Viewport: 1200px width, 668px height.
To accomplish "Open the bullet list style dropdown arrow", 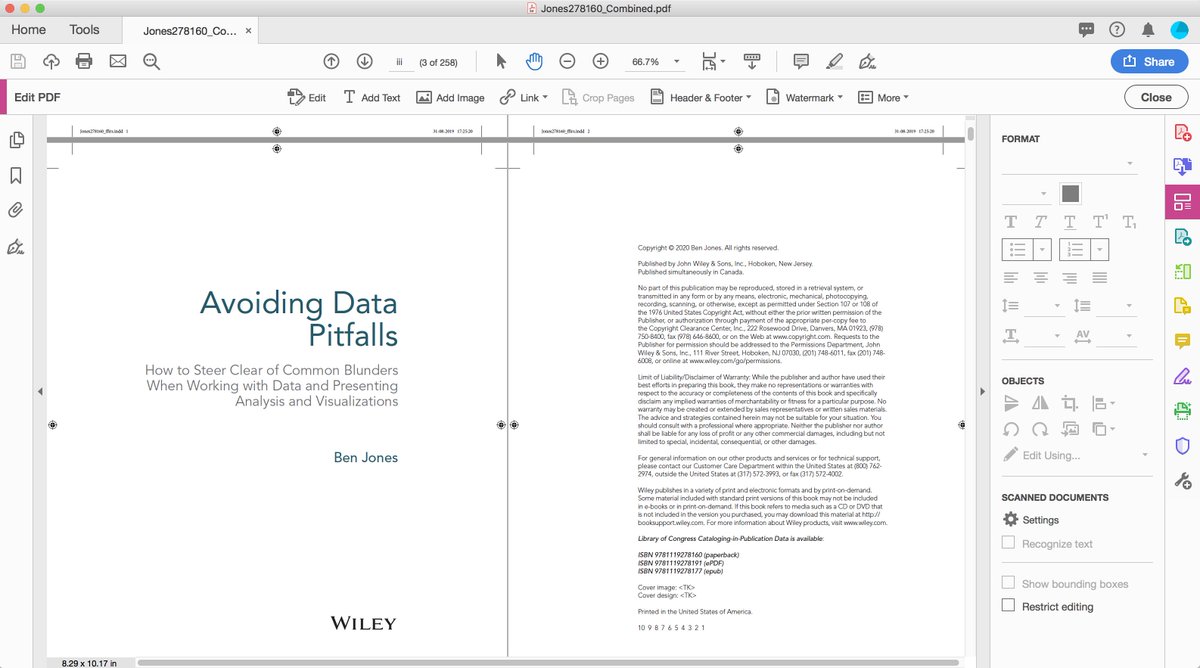I will [1042, 249].
